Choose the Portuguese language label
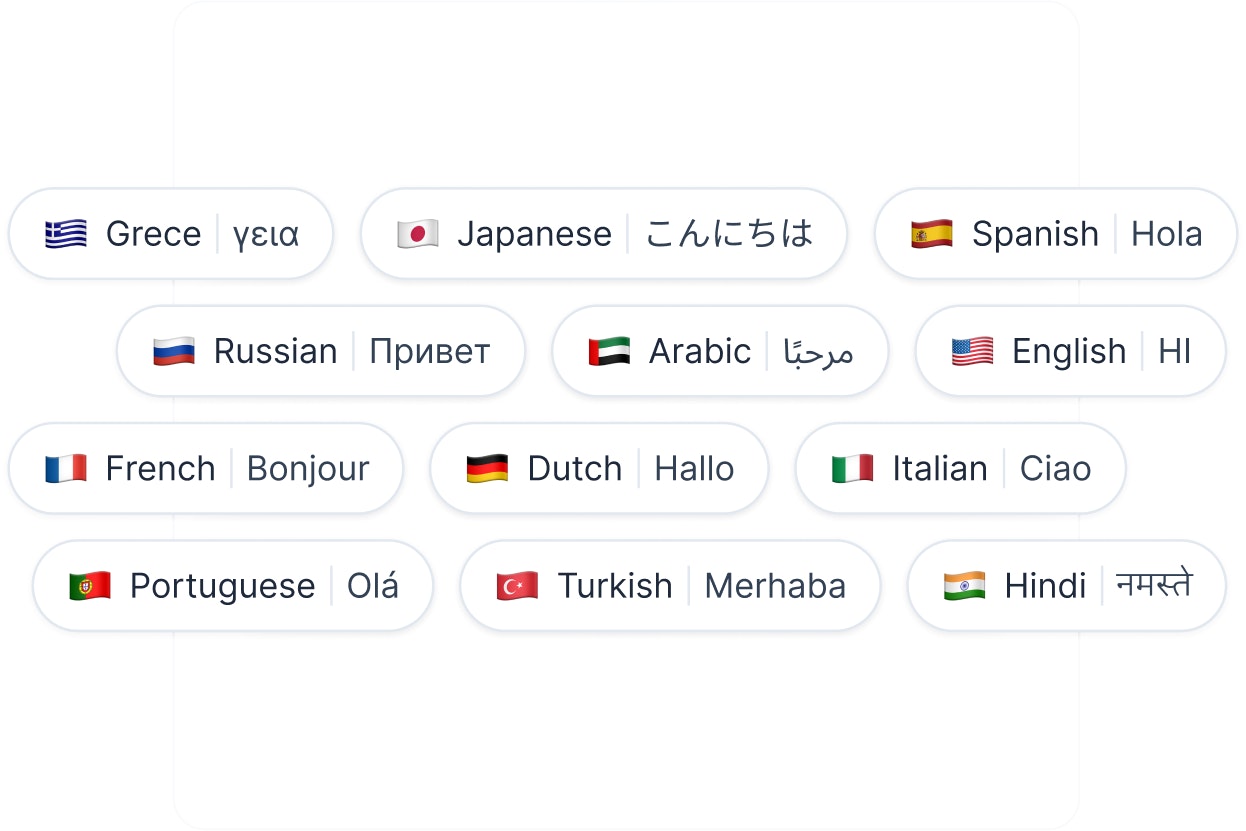The image size is (1246, 831). pyautogui.click(x=222, y=586)
